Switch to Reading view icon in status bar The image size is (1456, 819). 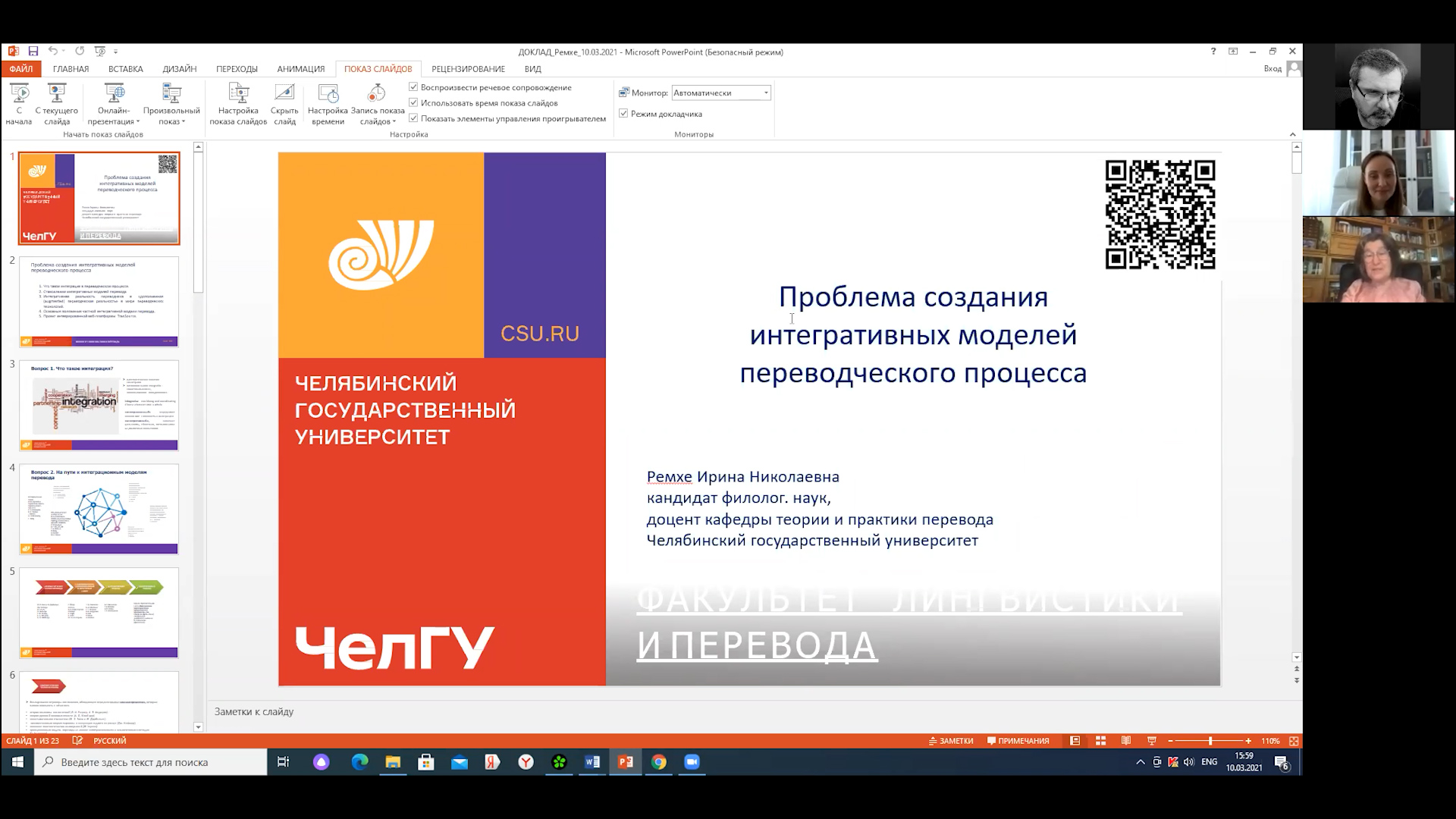pyautogui.click(x=1126, y=741)
